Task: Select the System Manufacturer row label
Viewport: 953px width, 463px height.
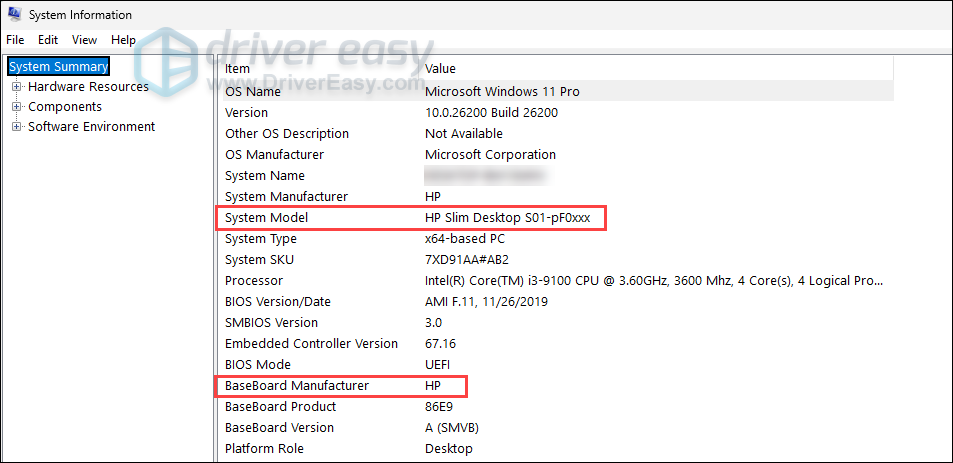Action: click(x=286, y=197)
